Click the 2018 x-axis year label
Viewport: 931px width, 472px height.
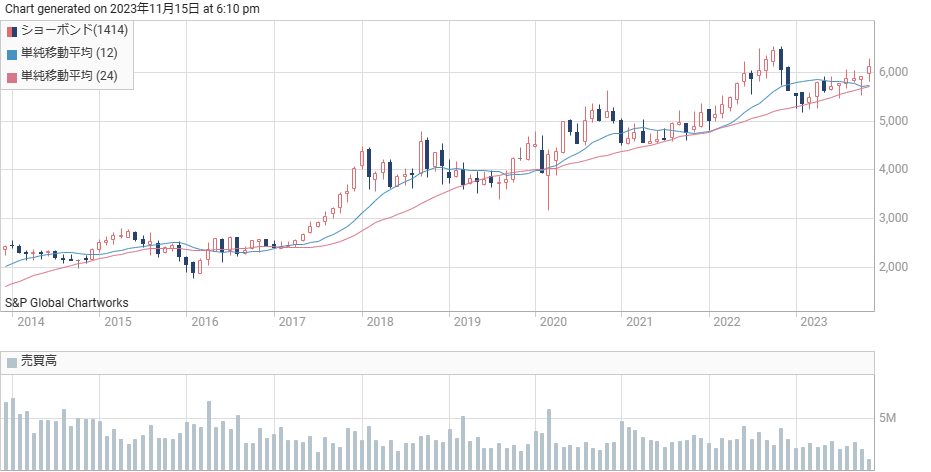(x=380, y=322)
